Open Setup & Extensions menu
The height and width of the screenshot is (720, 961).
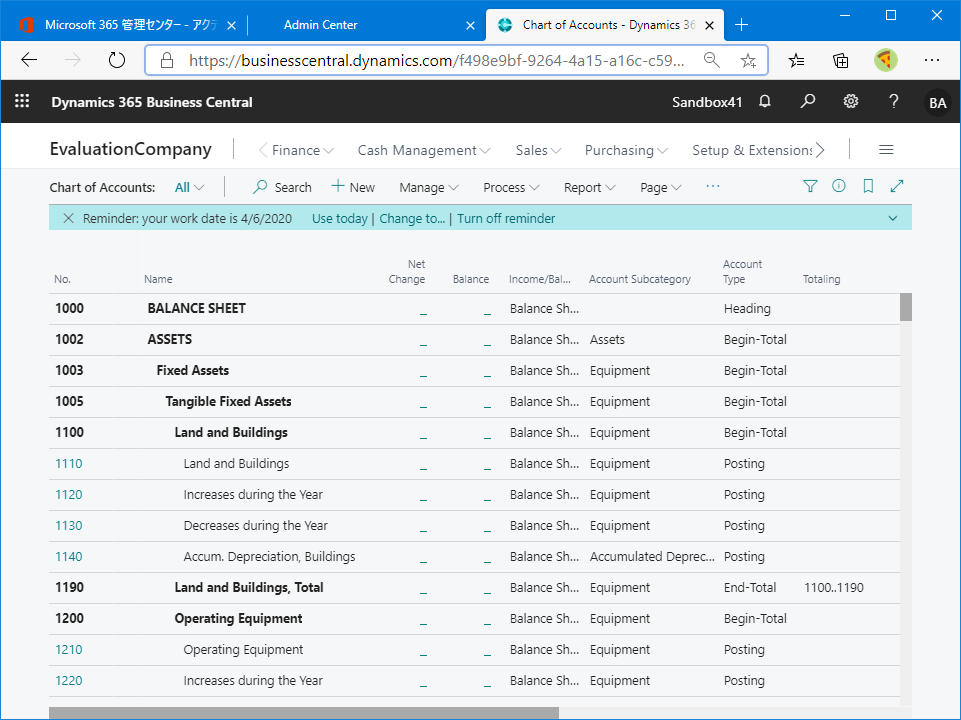tap(752, 150)
